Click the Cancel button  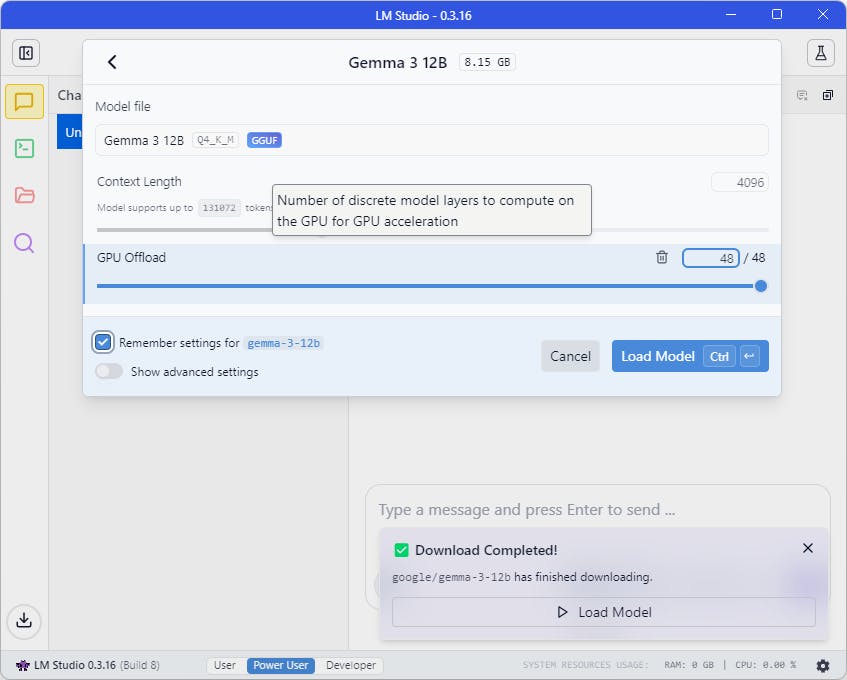(570, 356)
